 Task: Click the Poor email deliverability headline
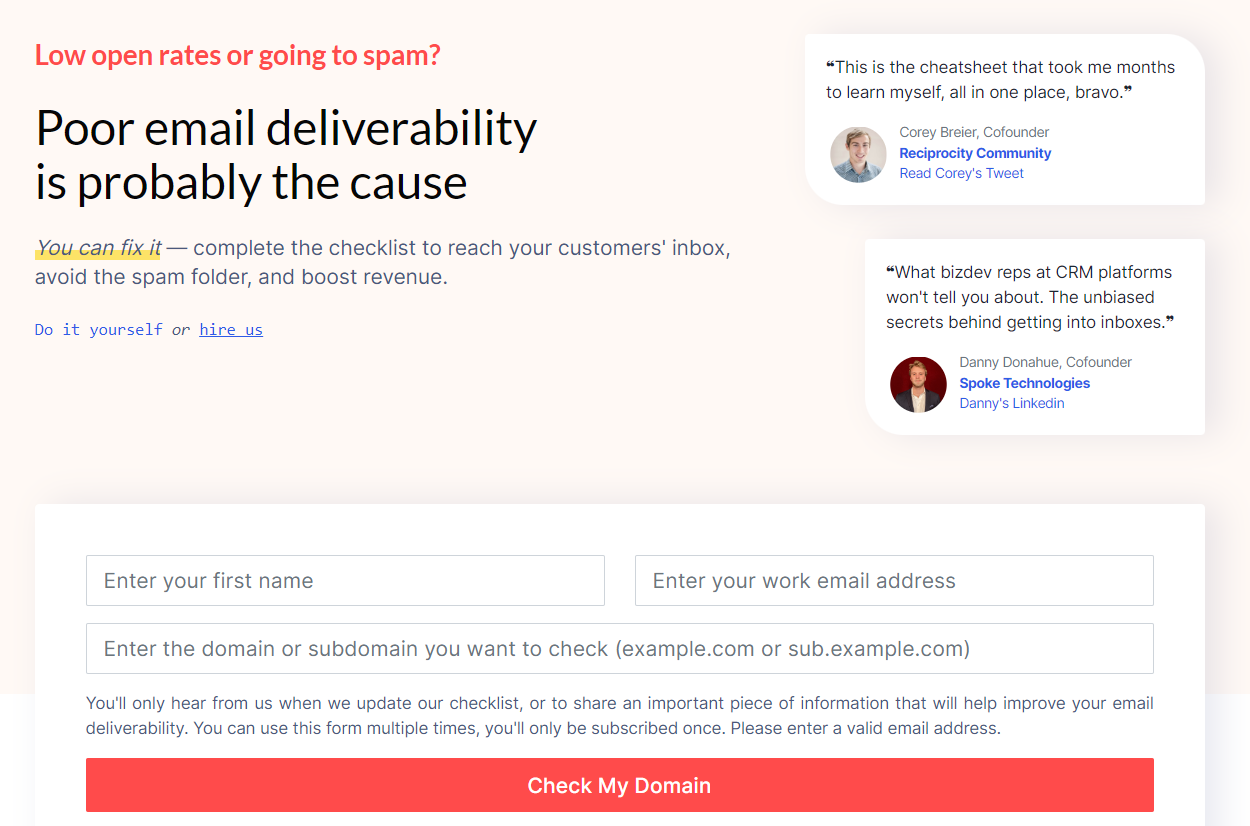pyautogui.click(x=286, y=155)
